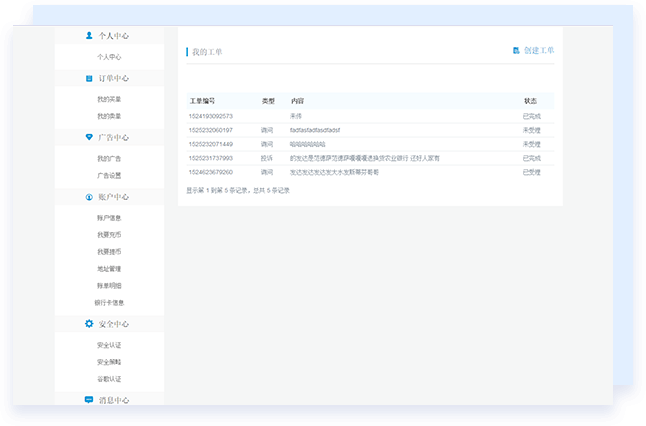Screen dimensions: 646x426
Task: Click the 广告中心 diamond icon
Action: click(89, 137)
